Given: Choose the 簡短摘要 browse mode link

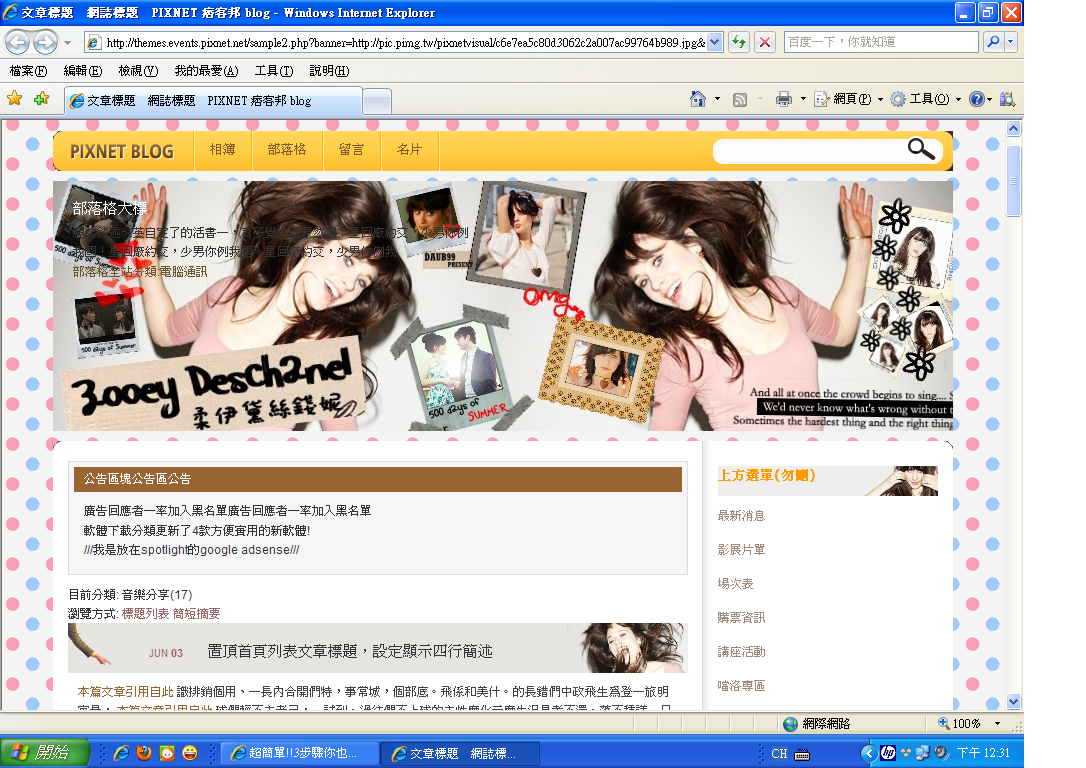Looking at the screenshot, I should pyautogui.click(x=197, y=614).
